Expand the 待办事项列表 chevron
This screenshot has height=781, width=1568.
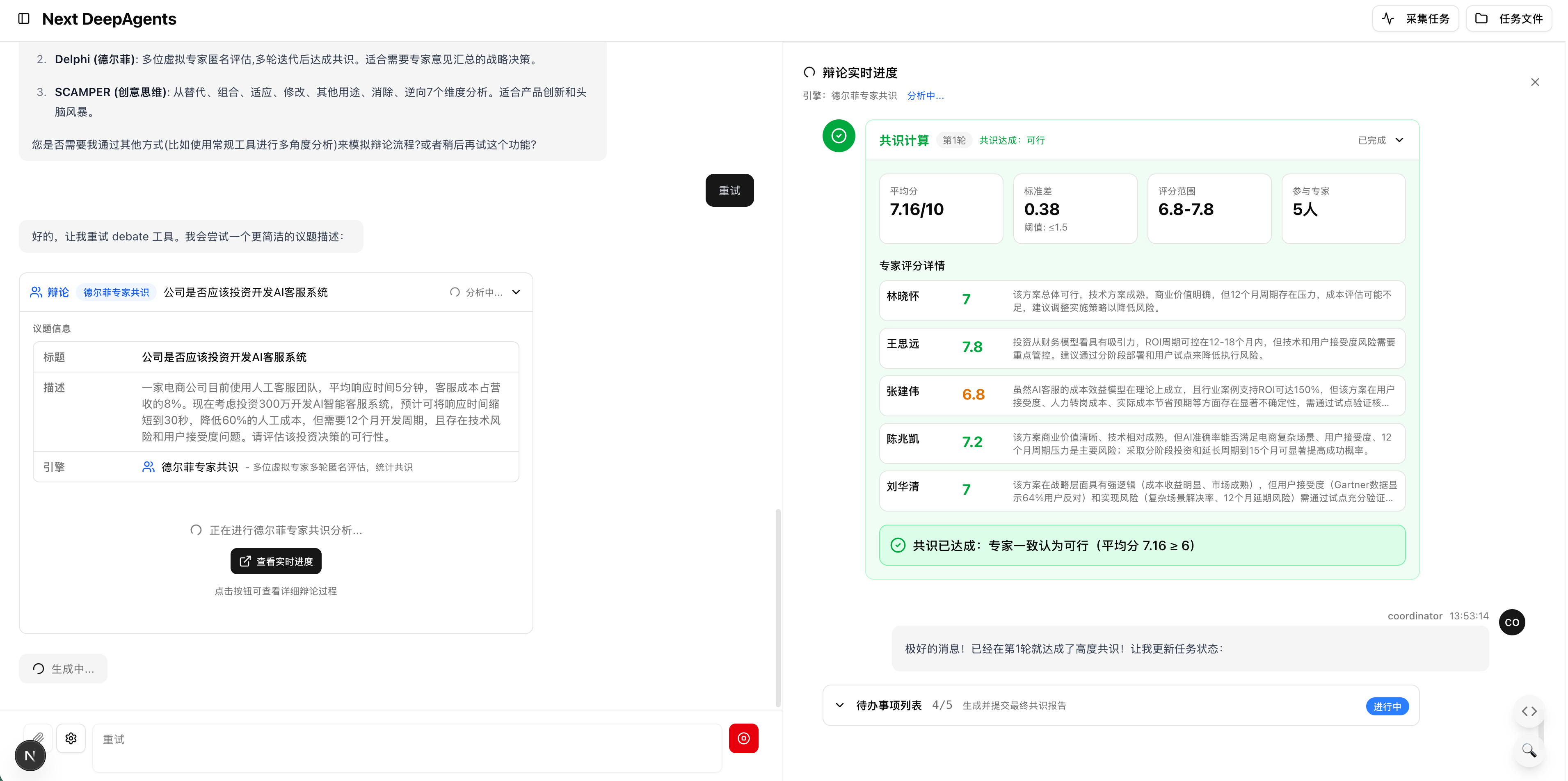click(x=840, y=706)
